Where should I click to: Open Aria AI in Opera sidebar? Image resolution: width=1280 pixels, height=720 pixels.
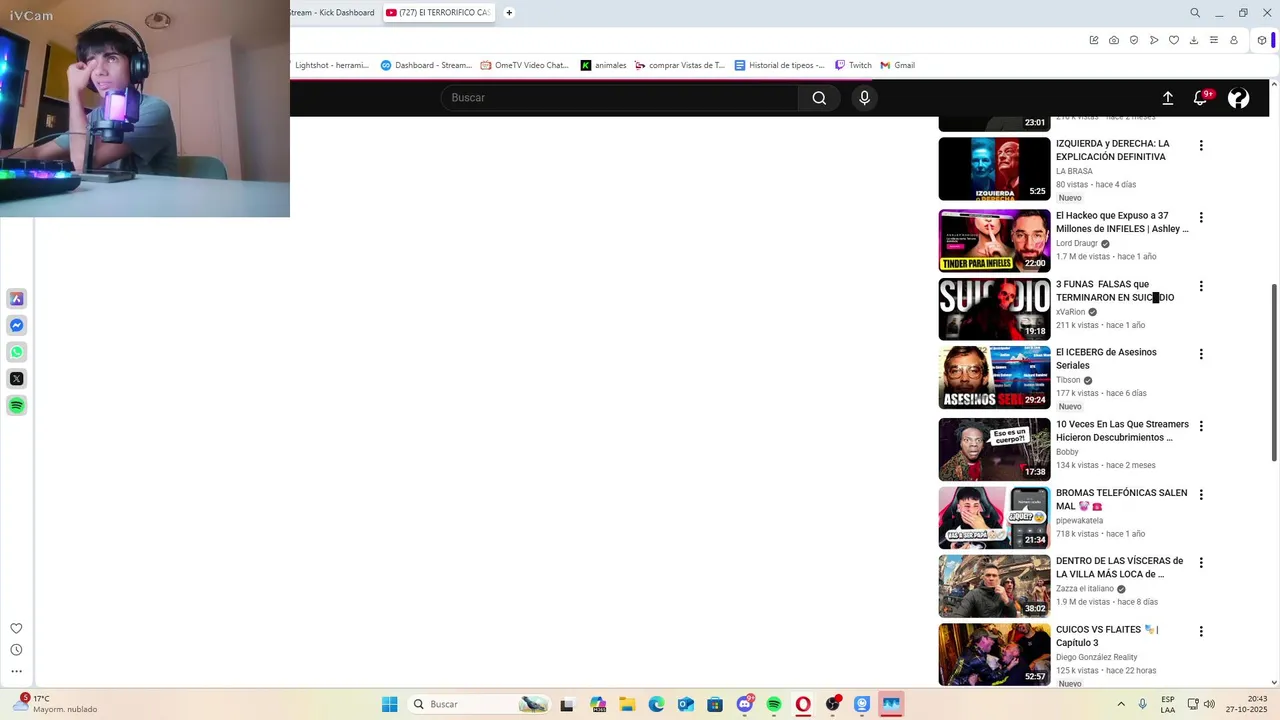click(17, 299)
